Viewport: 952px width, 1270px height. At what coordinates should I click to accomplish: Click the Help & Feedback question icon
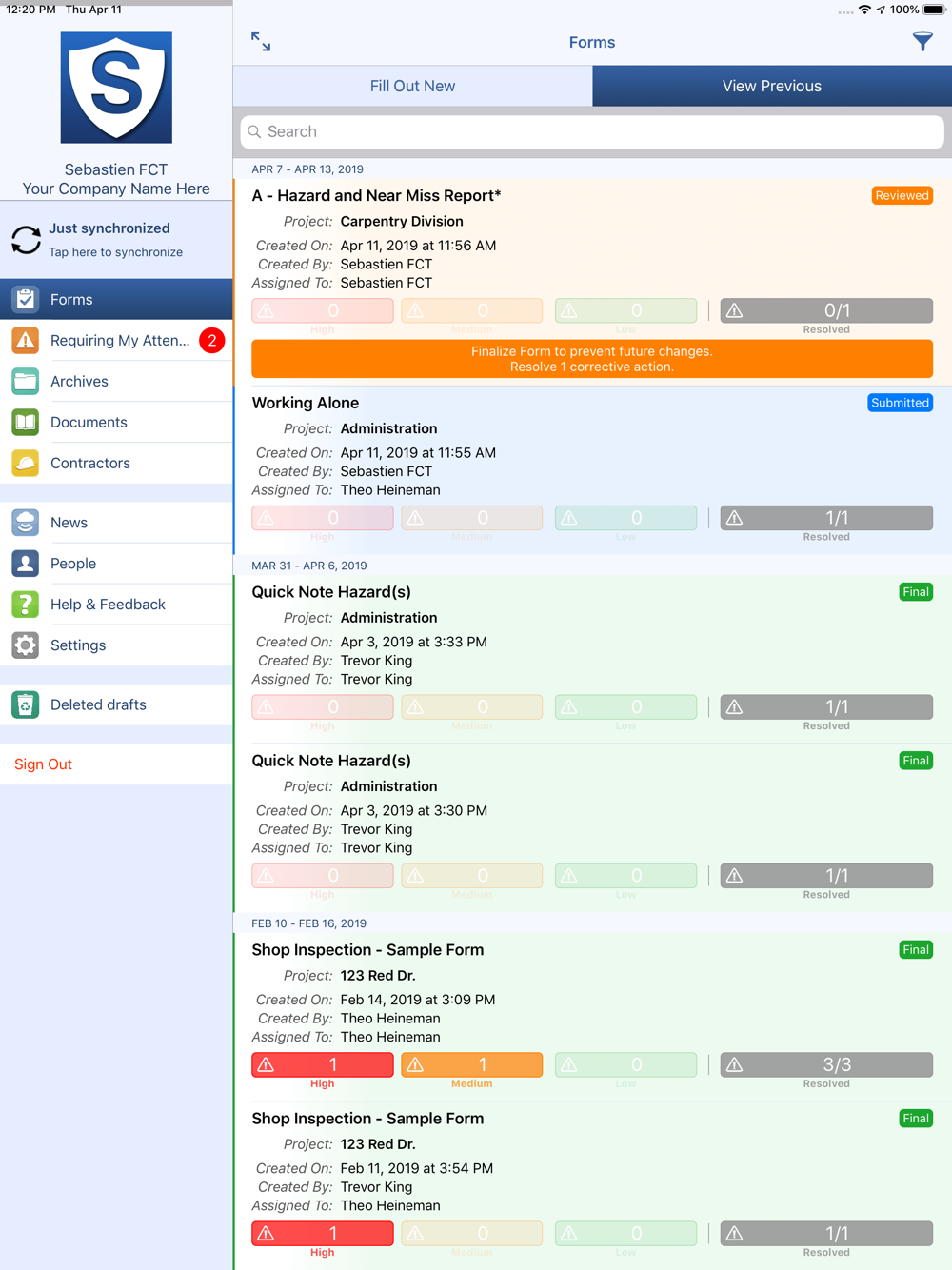(26, 605)
